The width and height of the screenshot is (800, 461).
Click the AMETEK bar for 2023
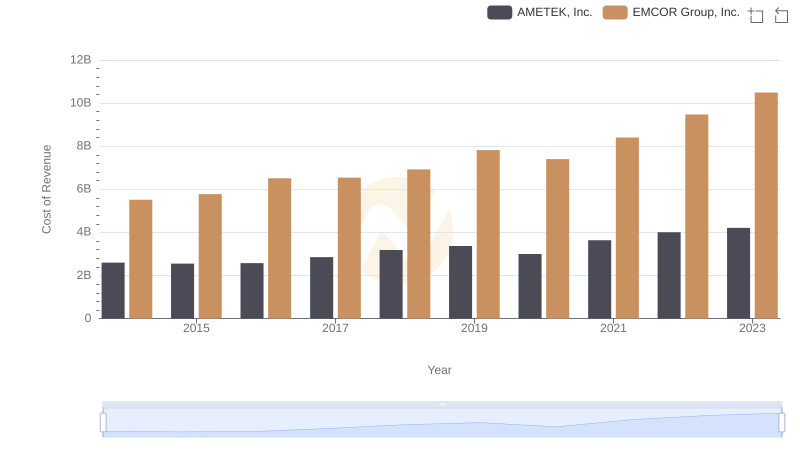[x=738, y=273]
